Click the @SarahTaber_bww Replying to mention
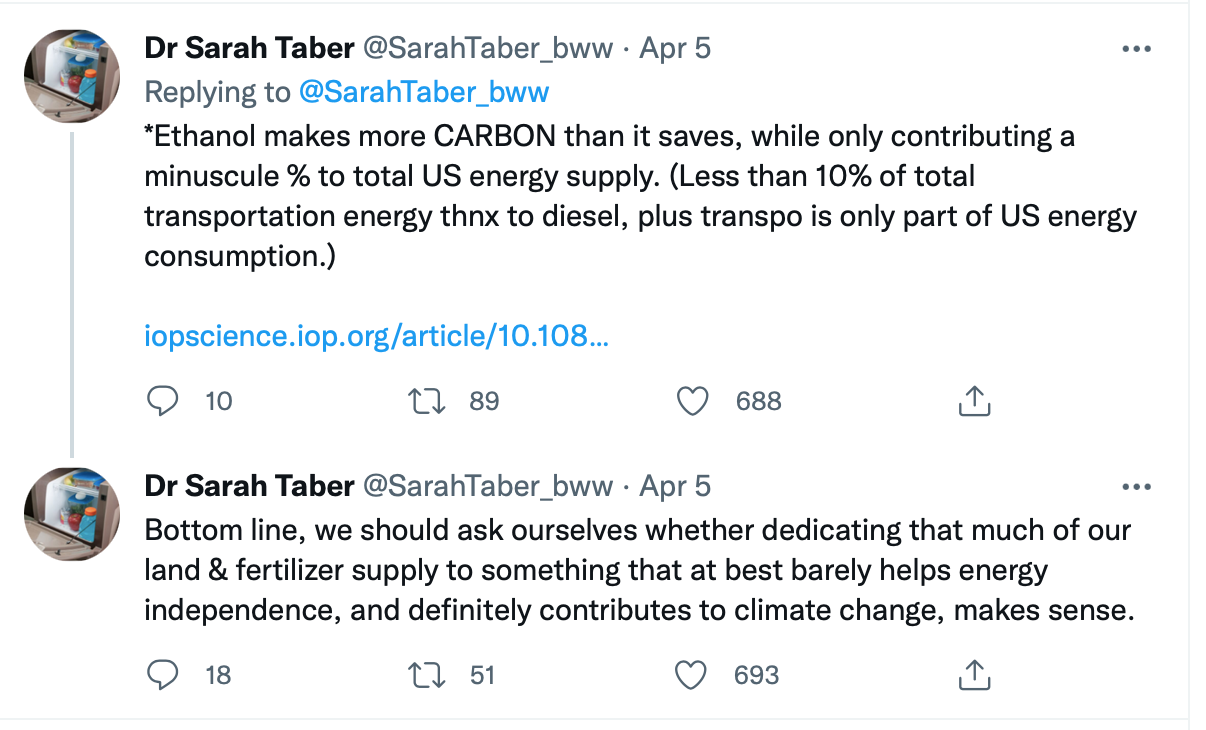This screenshot has width=1206, height=730. pos(424,92)
